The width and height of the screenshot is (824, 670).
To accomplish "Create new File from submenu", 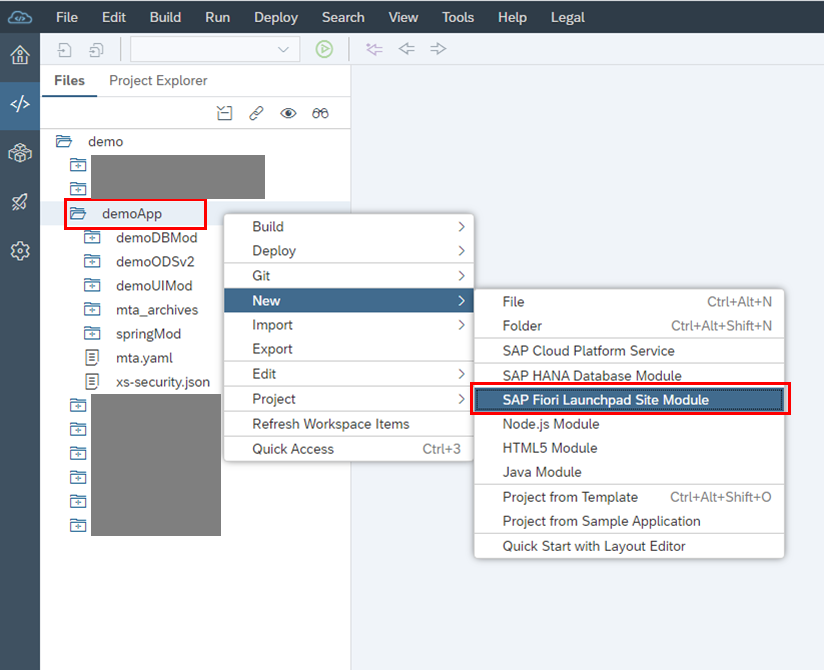I will 629,302.
